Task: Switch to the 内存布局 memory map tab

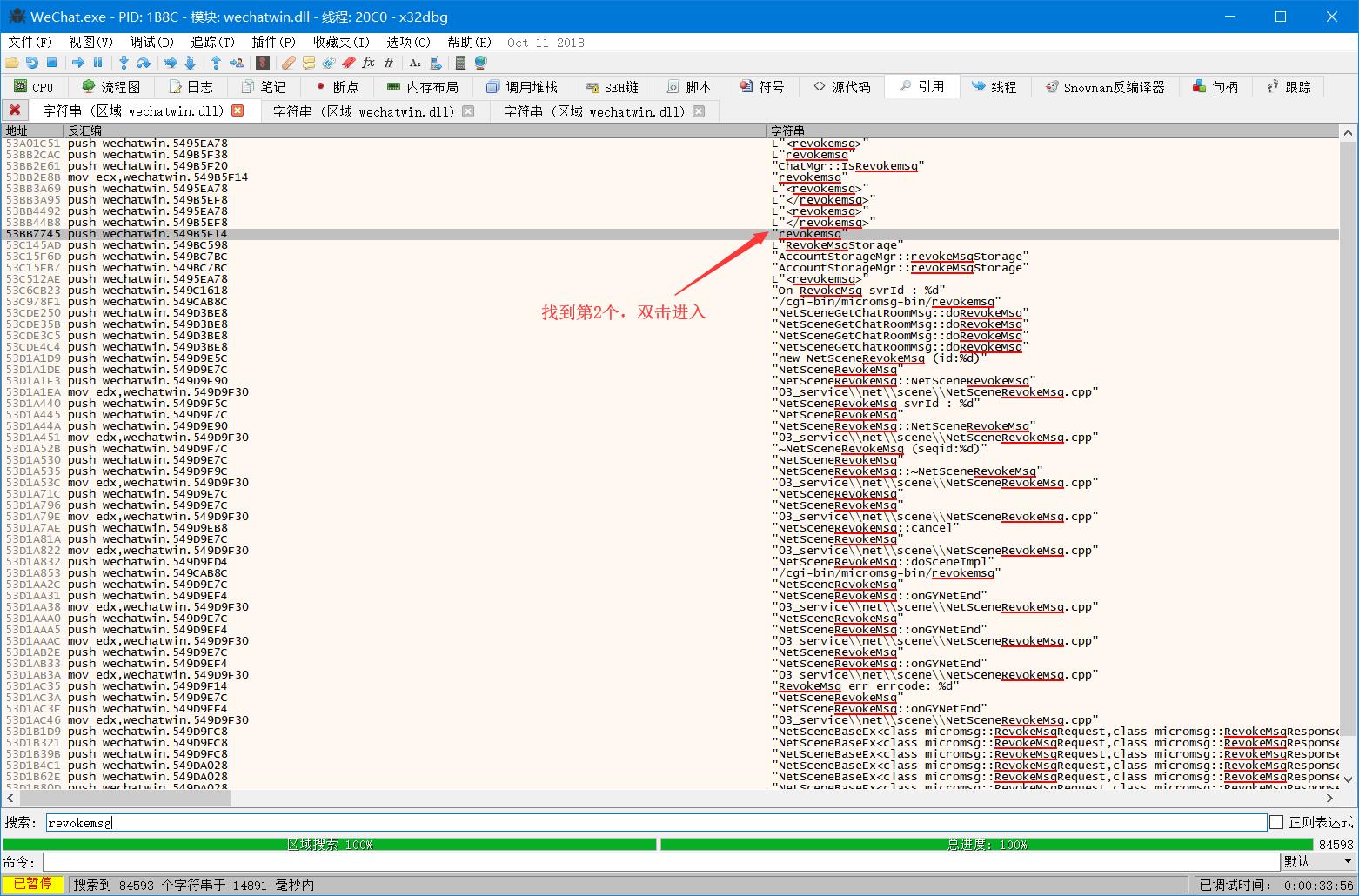Action: pyautogui.click(x=423, y=87)
